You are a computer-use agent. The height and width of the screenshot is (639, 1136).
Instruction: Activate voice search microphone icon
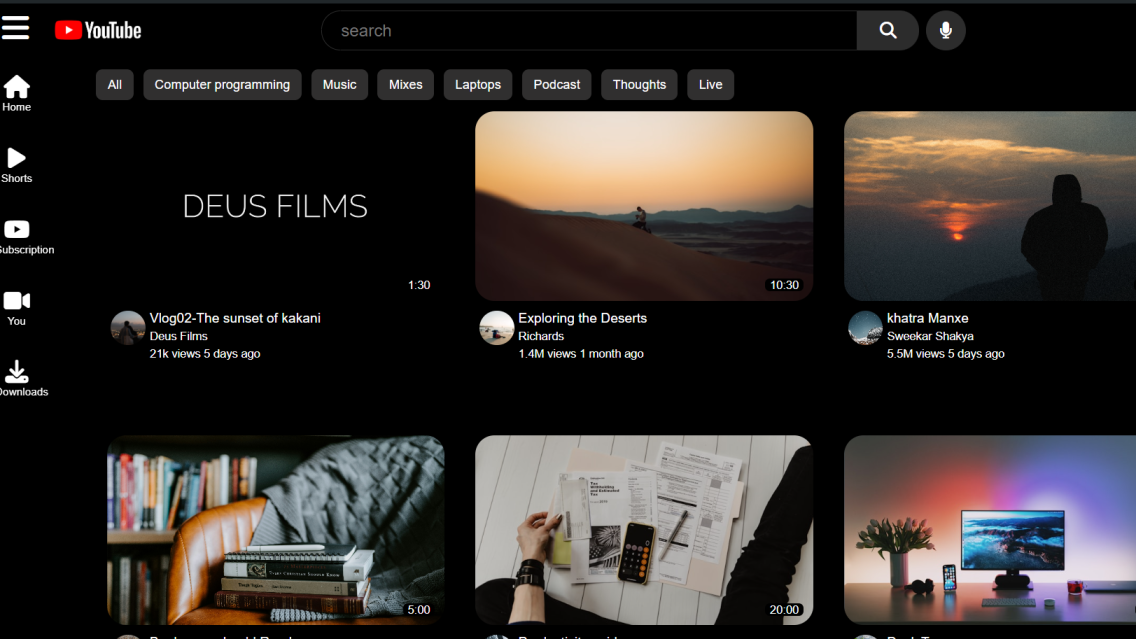pos(945,31)
